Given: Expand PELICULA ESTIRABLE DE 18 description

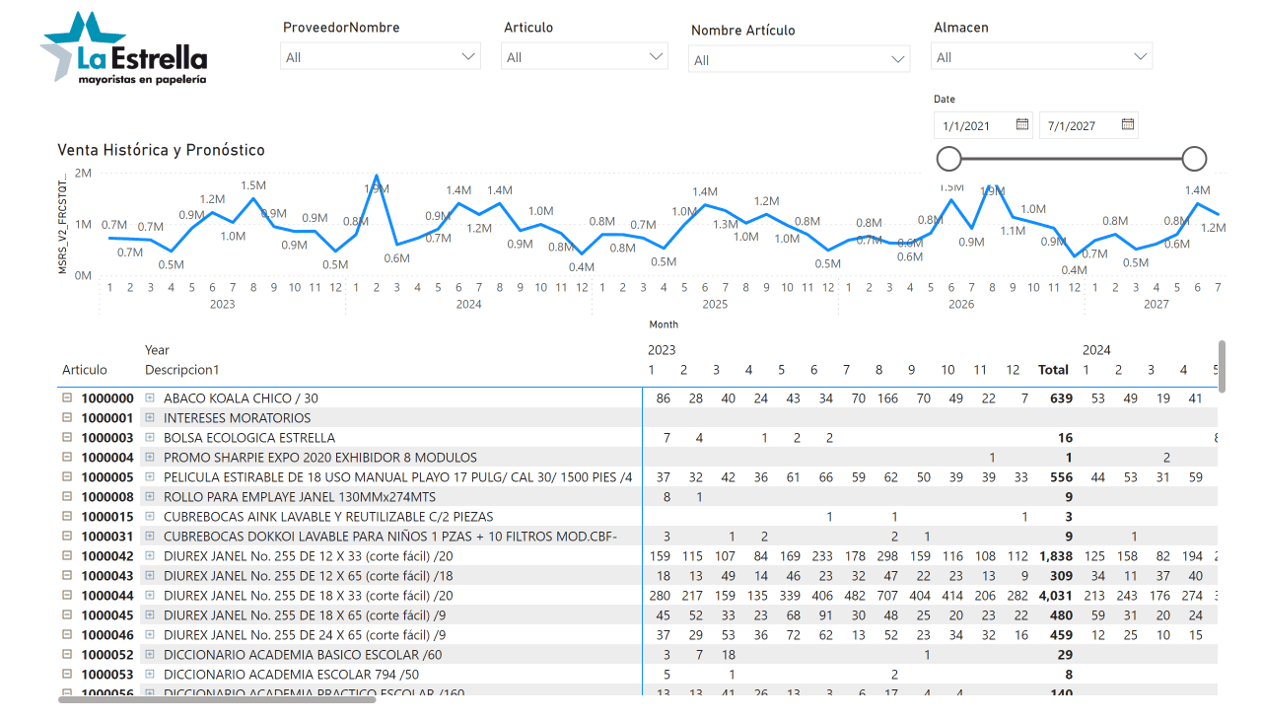Looking at the screenshot, I should coord(150,477).
